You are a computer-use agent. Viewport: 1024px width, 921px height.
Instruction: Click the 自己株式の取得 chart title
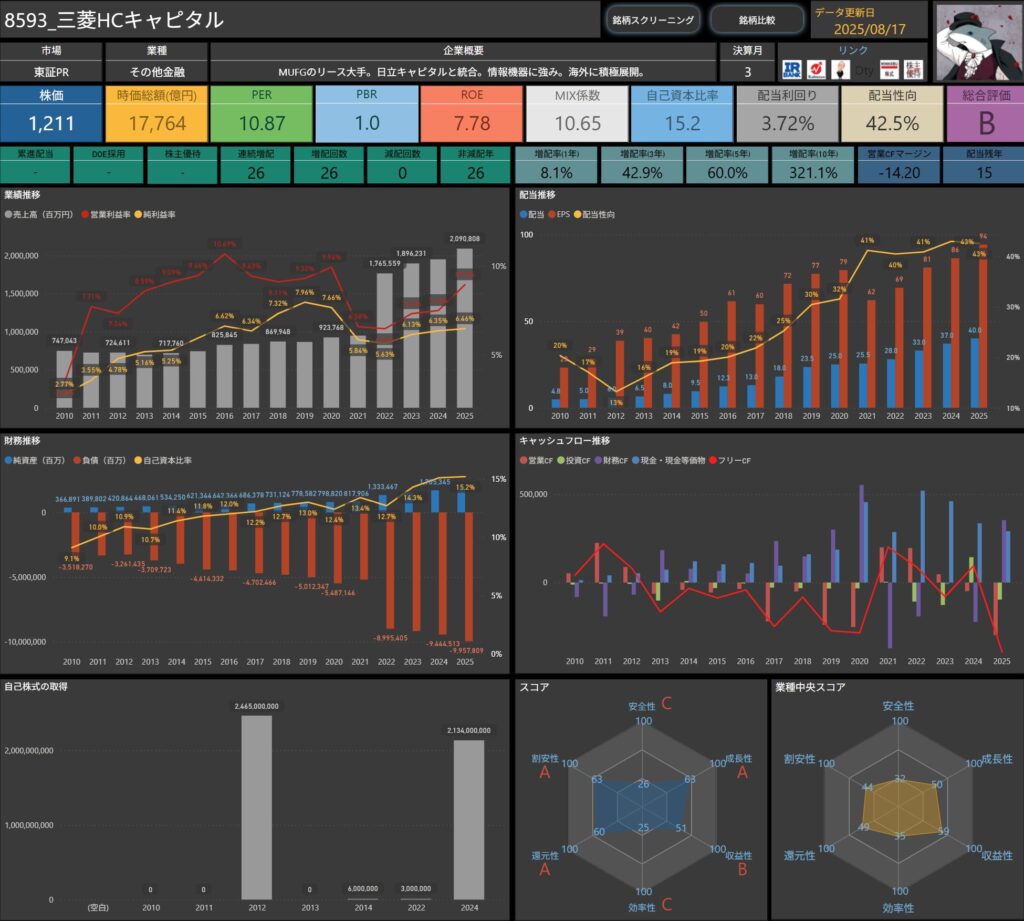(x=36, y=687)
